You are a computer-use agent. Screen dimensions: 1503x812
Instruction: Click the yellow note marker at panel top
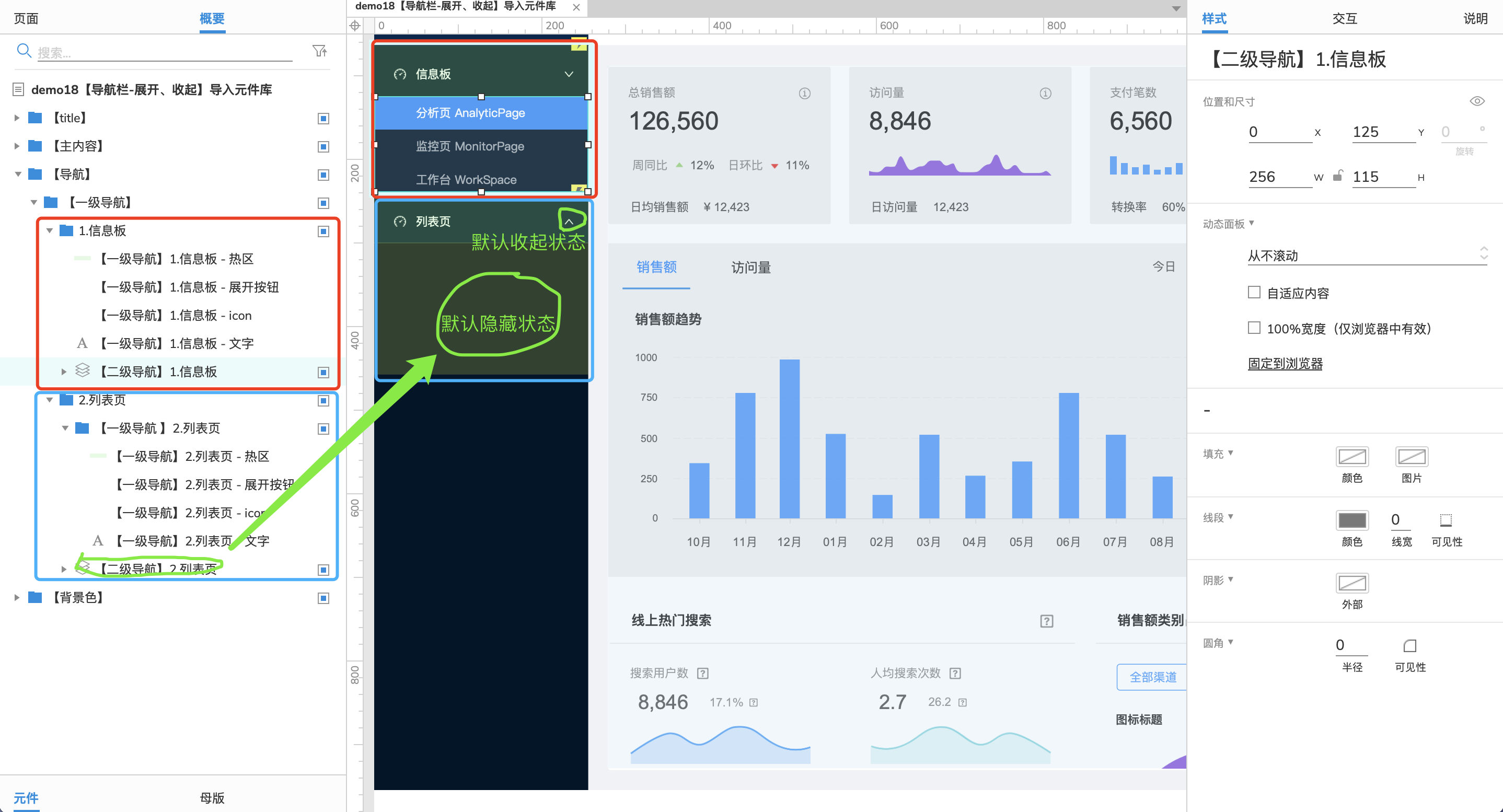click(579, 44)
